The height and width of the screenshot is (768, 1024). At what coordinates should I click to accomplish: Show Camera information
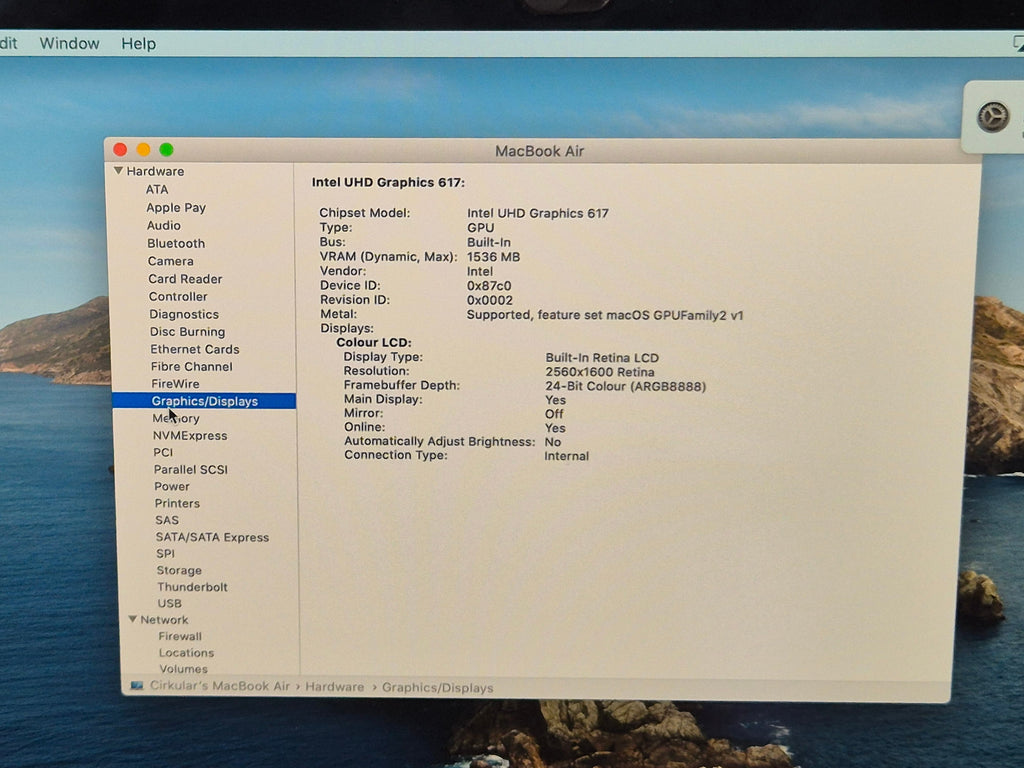pos(170,261)
